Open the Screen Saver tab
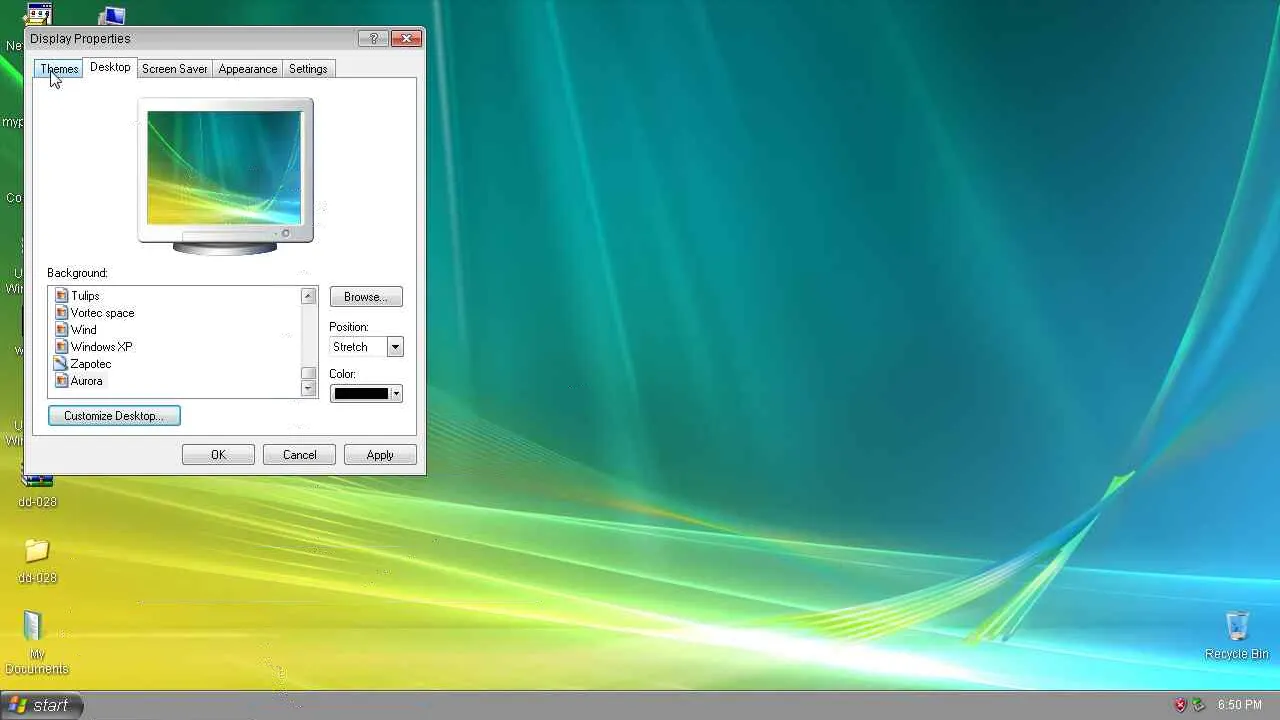Screen dimensions: 1280x720 pyautogui.click(x=175, y=69)
